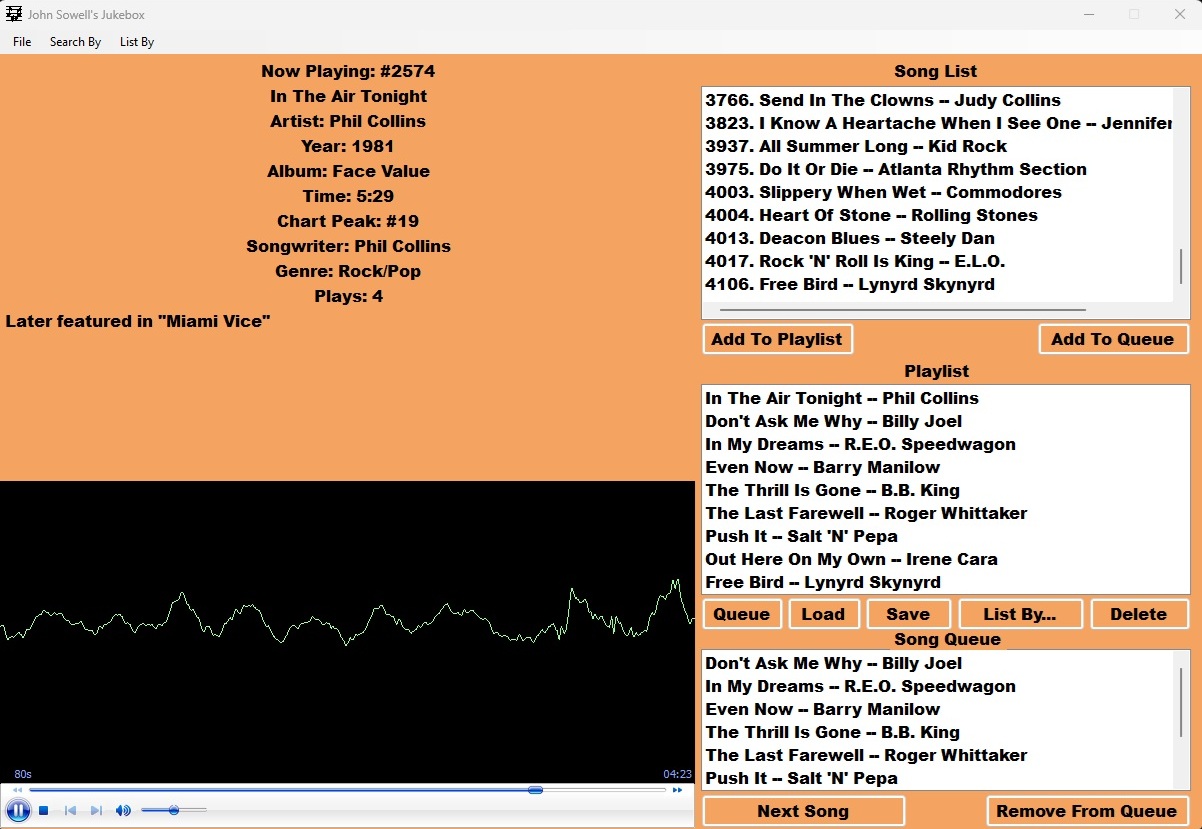This screenshot has height=829, width=1202.
Task: Expand the List By menu
Action: tap(137, 42)
